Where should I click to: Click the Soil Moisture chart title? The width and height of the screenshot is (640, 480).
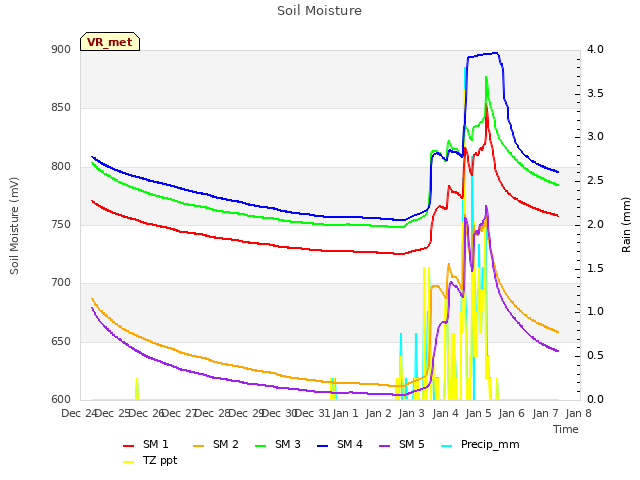320,11
